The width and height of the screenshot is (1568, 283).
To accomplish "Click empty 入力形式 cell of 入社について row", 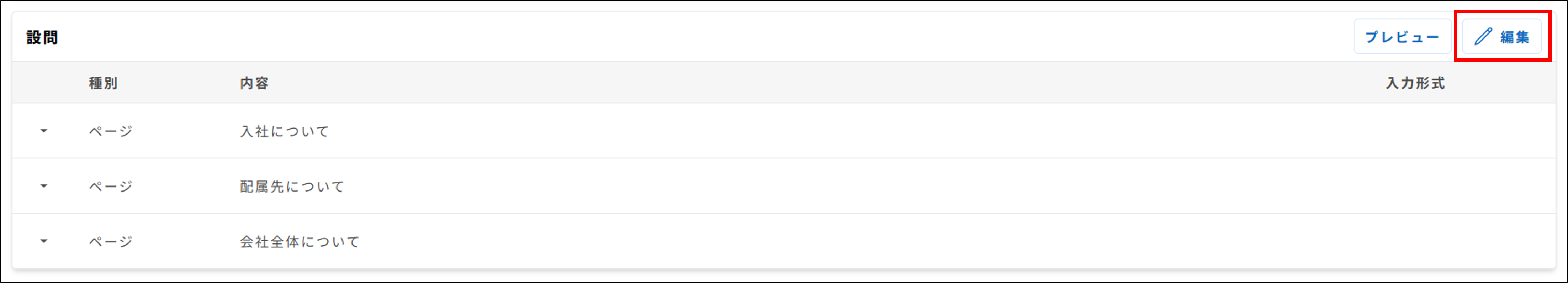I will click(1415, 131).
